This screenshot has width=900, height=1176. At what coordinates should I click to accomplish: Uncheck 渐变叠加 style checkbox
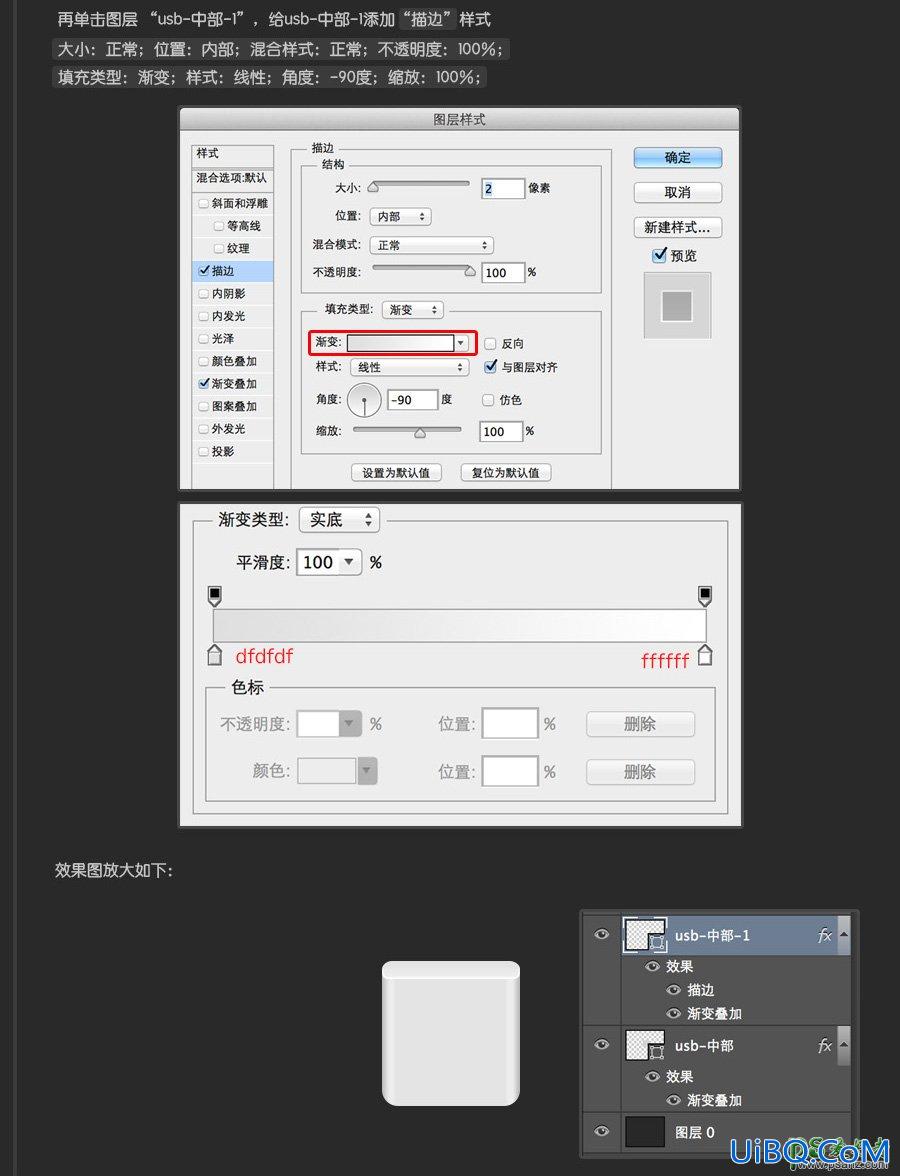click(203, 383)
